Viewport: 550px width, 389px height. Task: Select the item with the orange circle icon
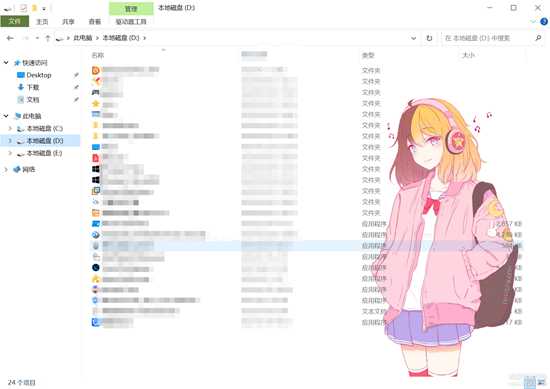[x=96, y=71]
